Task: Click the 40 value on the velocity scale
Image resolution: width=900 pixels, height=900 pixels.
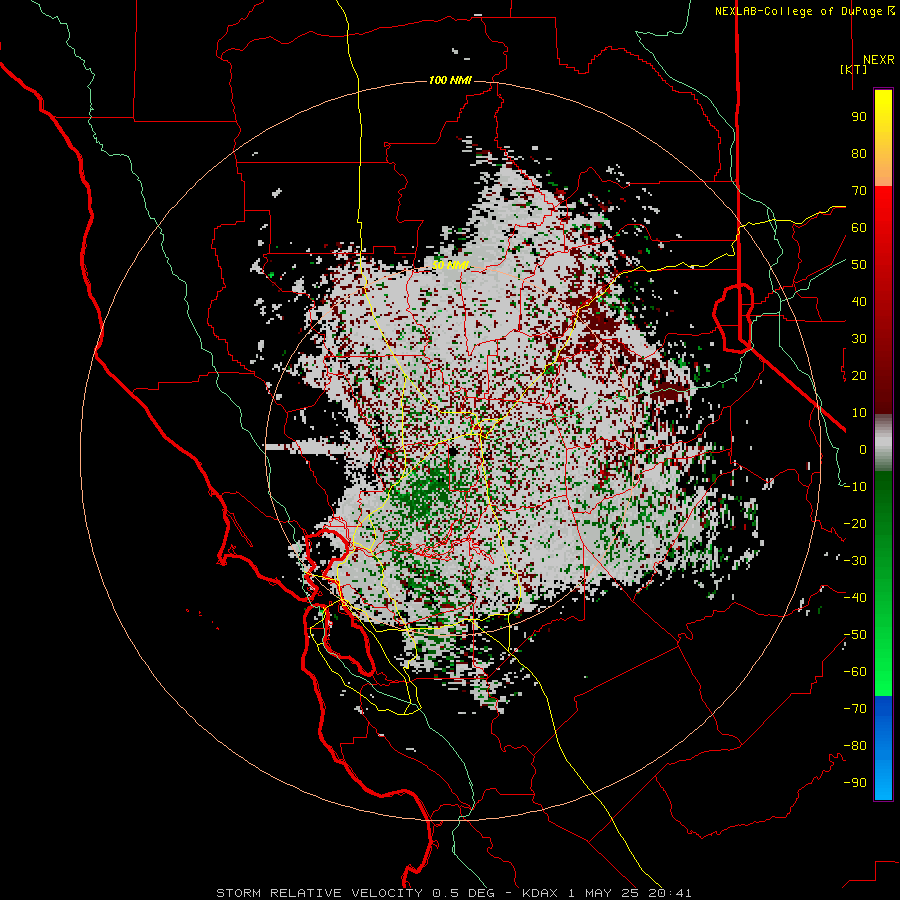Action: pyautogui.click(x=859, y=302)
